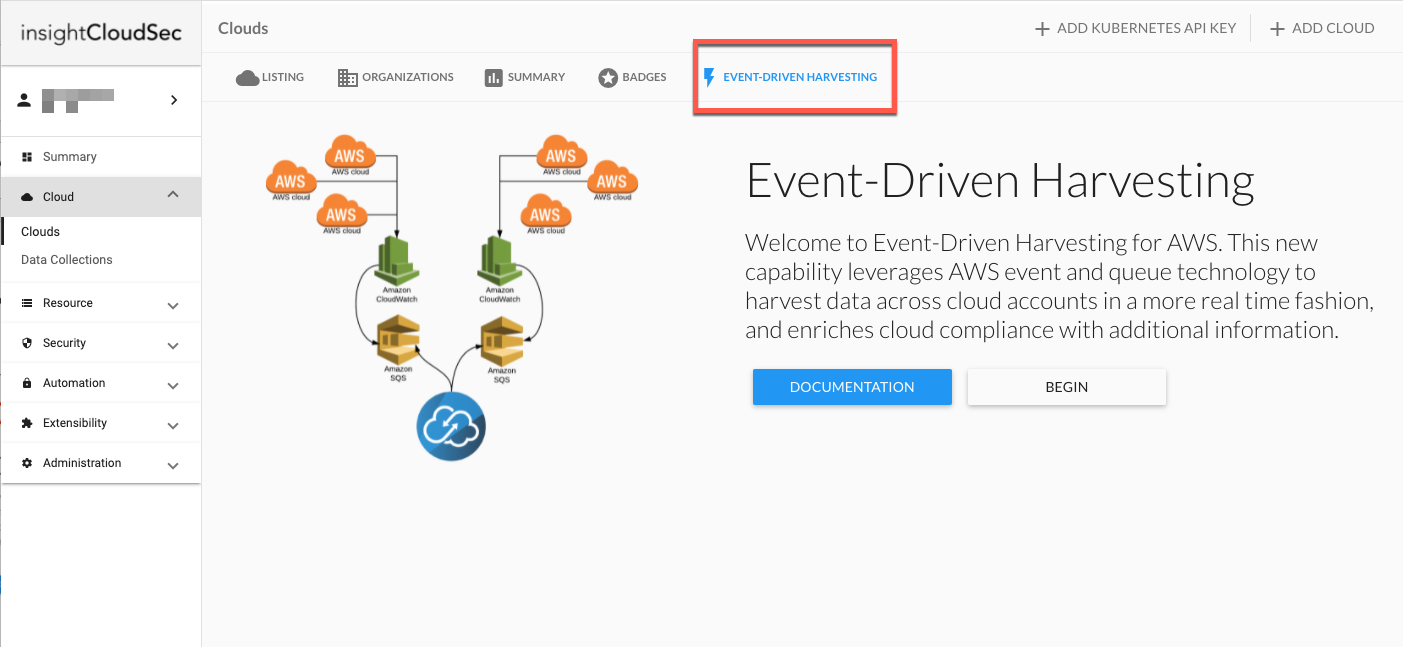Click the welcome description paragraph
This screenshot has height=647, width=1403.
pos(1059,286)
